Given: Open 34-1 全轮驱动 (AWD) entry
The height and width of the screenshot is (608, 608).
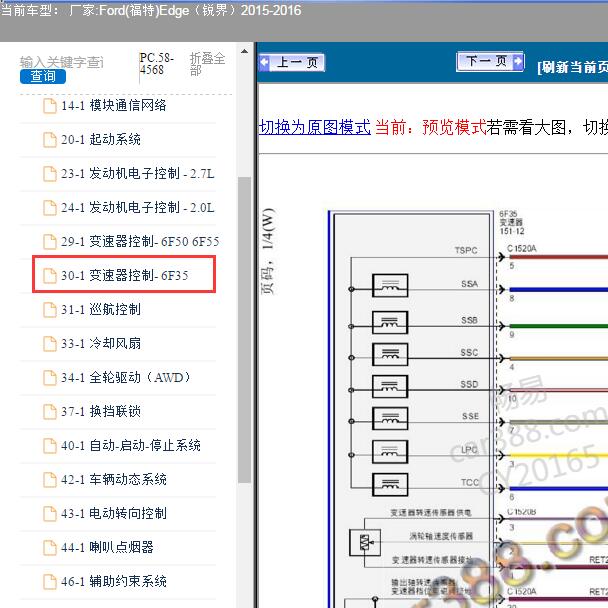Looking at the screenshot, I should click(126, 377).
